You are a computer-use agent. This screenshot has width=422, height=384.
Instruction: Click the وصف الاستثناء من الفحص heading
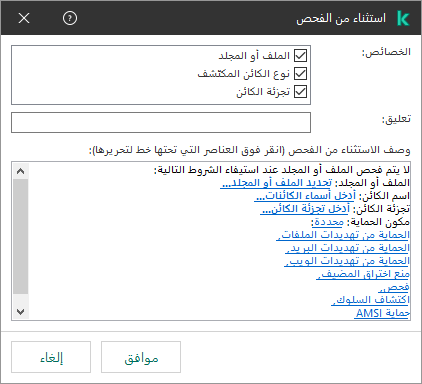click(249, 150)
